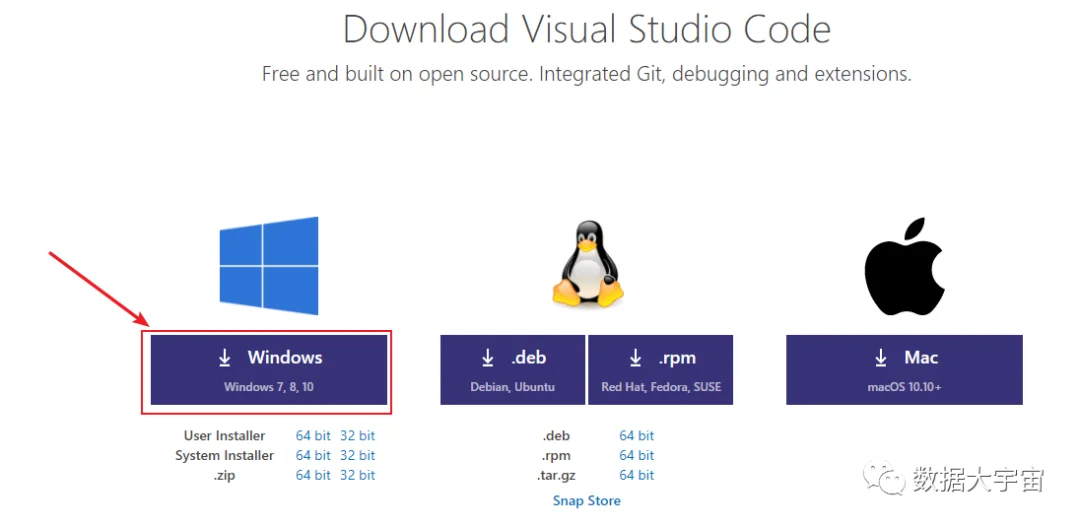Viewport: 1080px width, 527px height.
Task: Click download arrow icon on .deb button
Action: pyautogui.click(x=488, y=358)
